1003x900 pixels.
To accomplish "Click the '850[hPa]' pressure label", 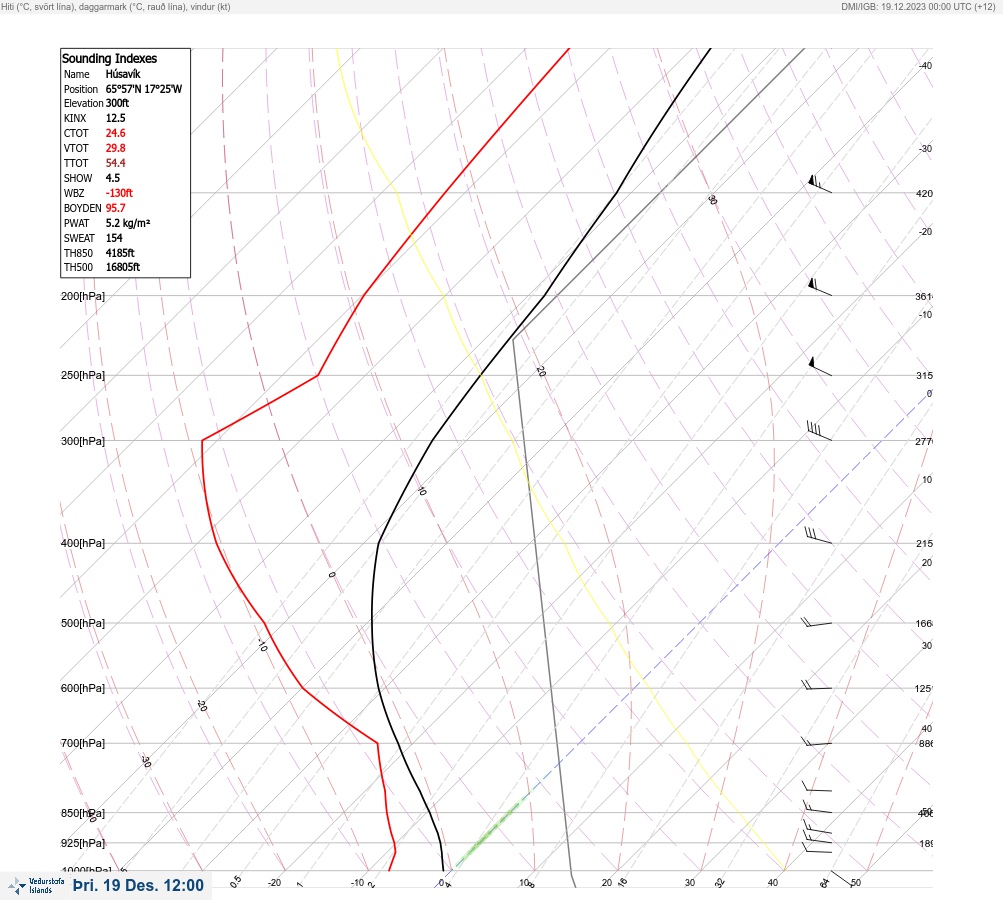I will point(83,813).
